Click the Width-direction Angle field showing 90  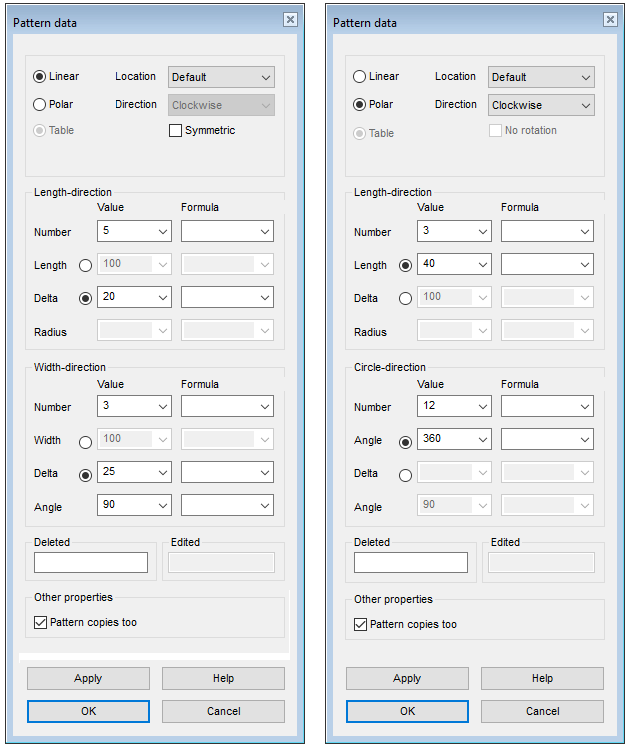125,506
